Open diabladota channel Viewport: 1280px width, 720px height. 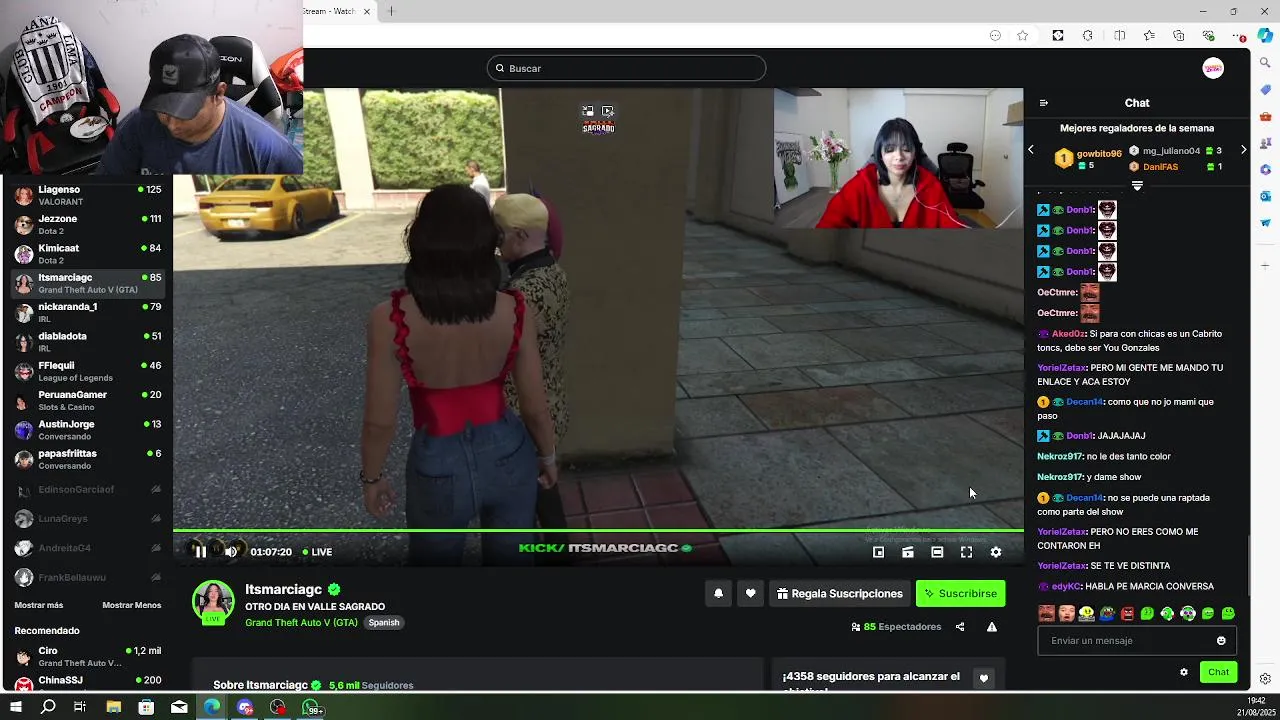tap(88, 341)
